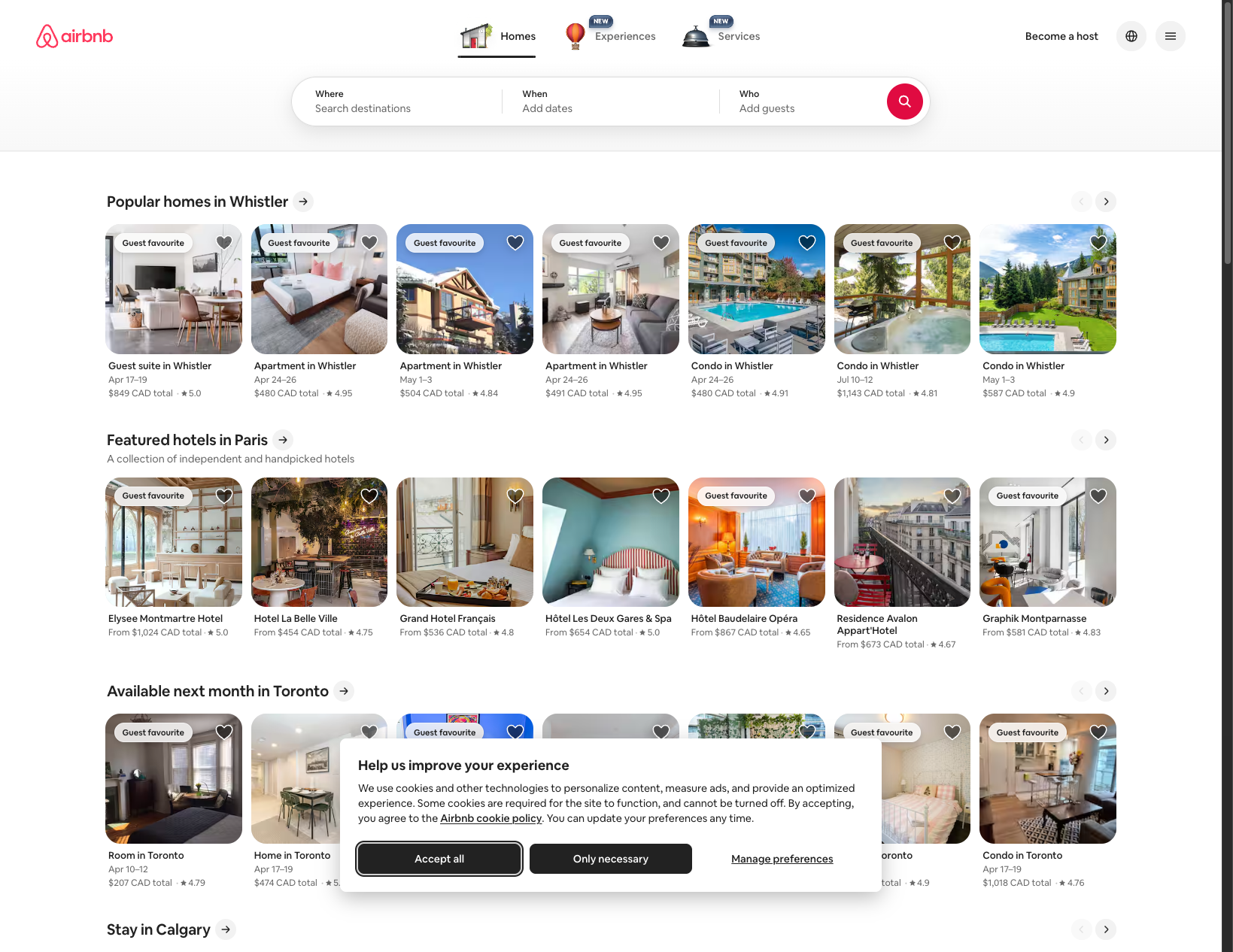
Task: Open arrow beside Featured hotels in Paris
Action: (283, 440)
